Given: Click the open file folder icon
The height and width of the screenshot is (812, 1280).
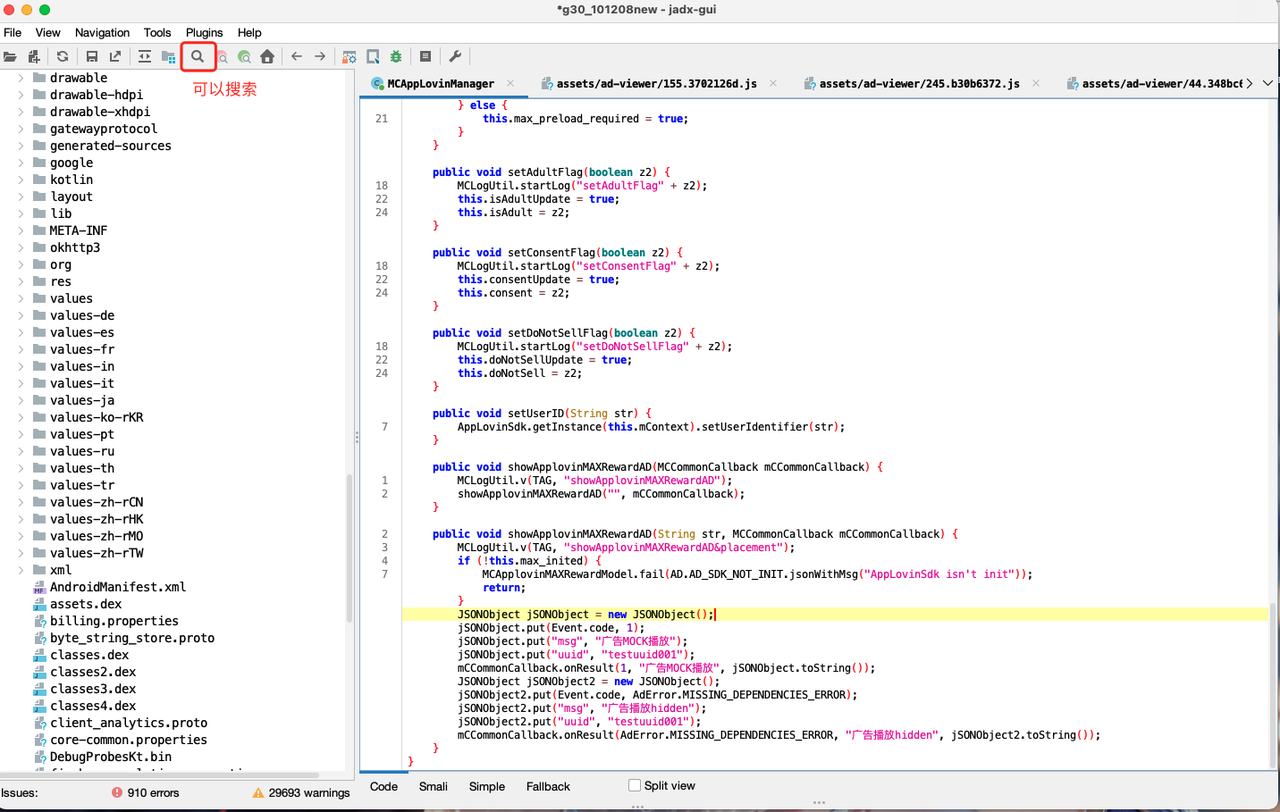Looking at the screenshot, I should pos(10,57).
